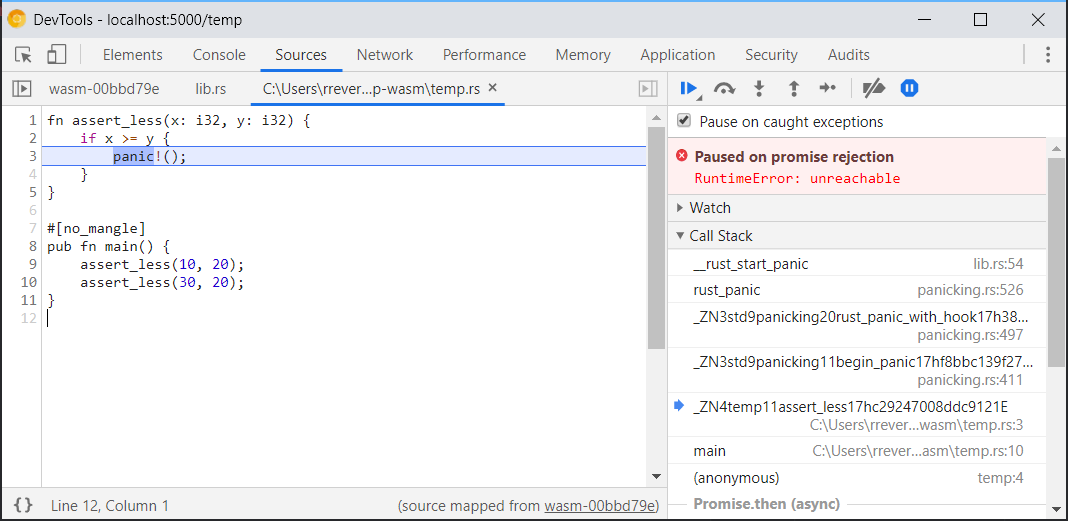The height and width of the screenshot is (521, 1068).
Task: Select the inspect element picker icon
Action: coord(23,55)
